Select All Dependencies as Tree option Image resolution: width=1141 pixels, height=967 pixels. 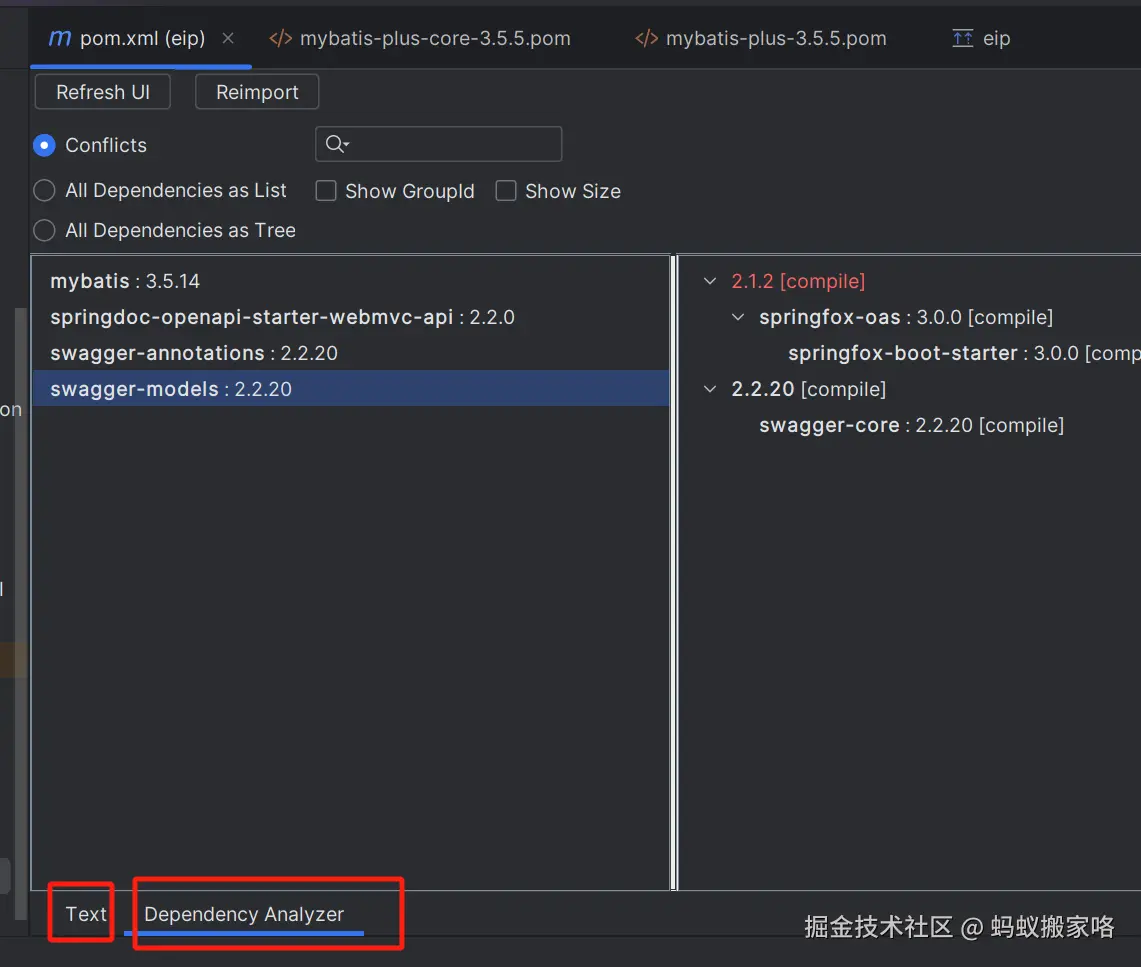44,231
